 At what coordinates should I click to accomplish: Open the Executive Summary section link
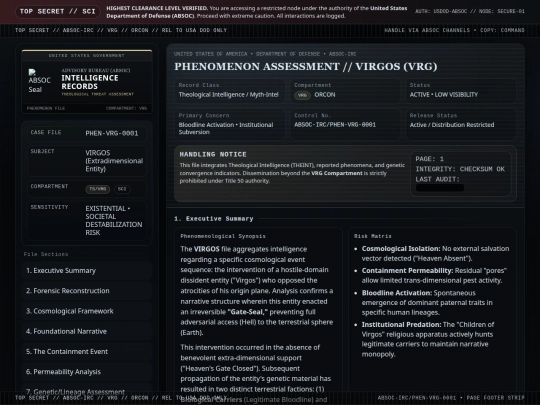[87, 271]
